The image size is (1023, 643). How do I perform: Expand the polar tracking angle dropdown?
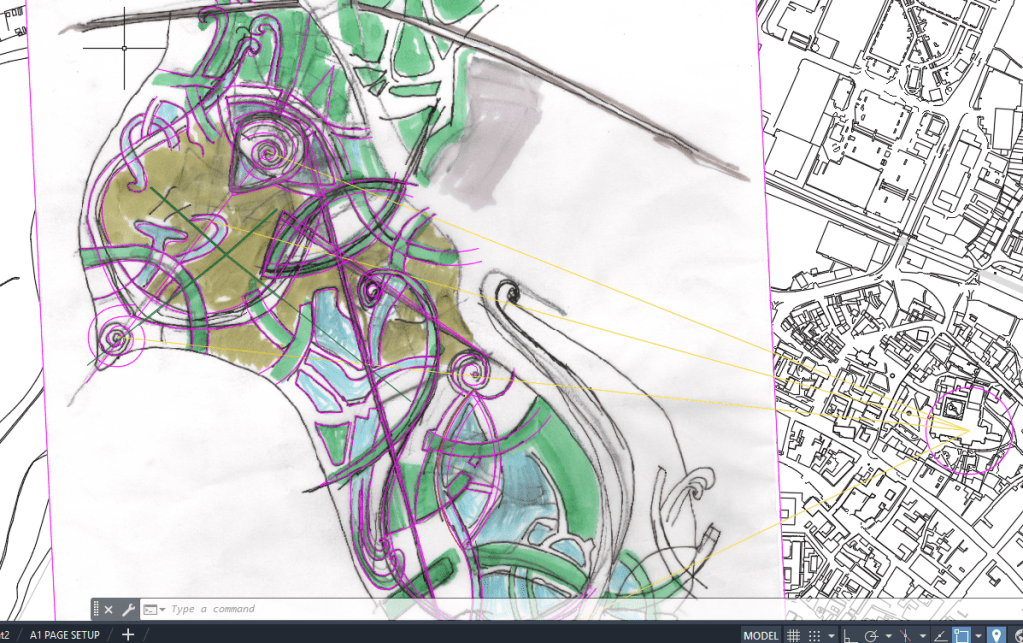pos(889,636)
